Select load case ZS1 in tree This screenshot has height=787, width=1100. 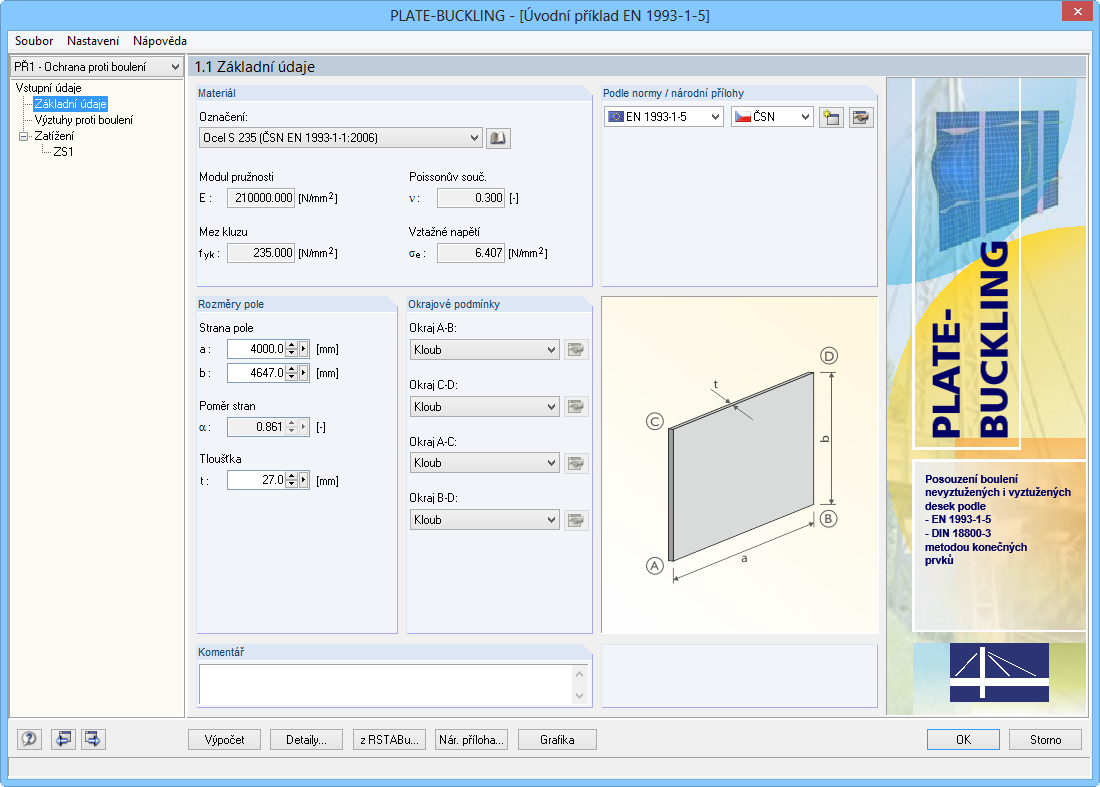[x=63, y=152]
